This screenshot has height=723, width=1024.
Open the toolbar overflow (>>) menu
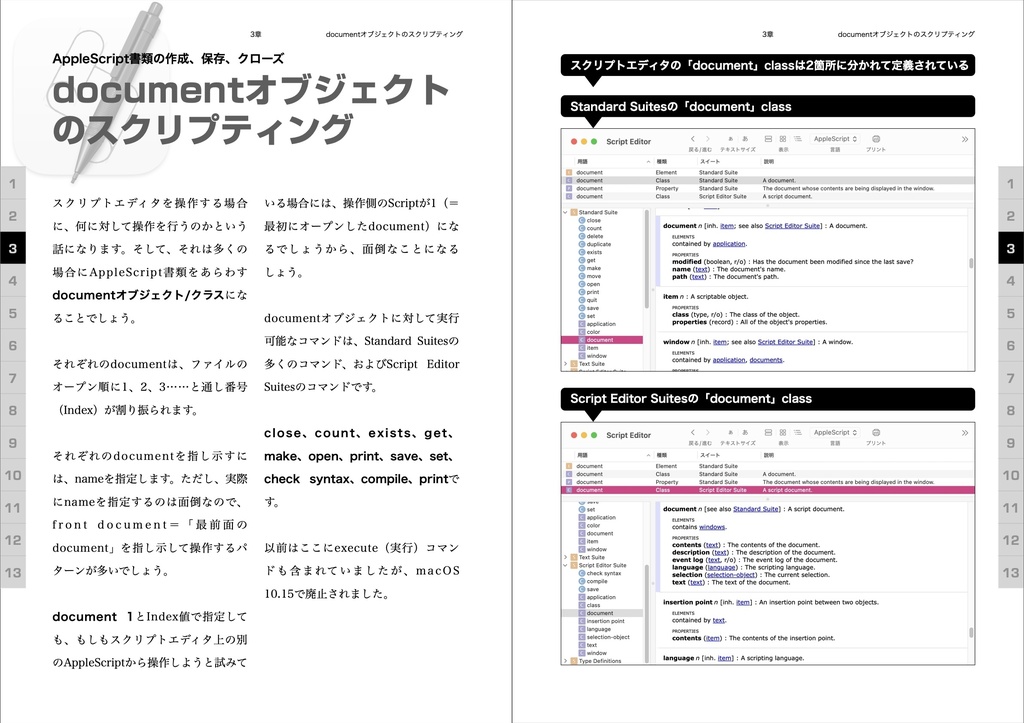pyautogui.click(x=964, y=138)
